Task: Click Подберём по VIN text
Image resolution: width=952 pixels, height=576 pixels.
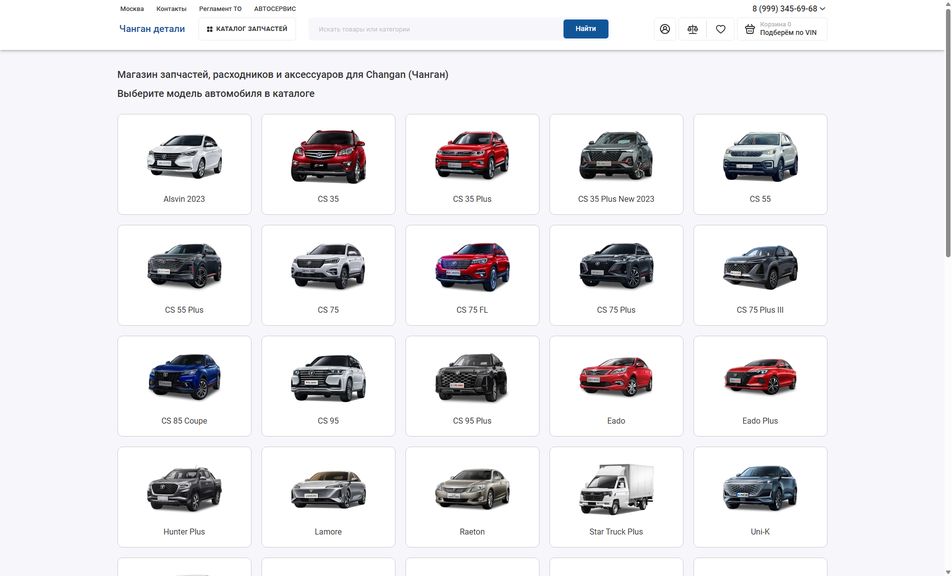Action: pyautogui.click(x=788, y=33)
